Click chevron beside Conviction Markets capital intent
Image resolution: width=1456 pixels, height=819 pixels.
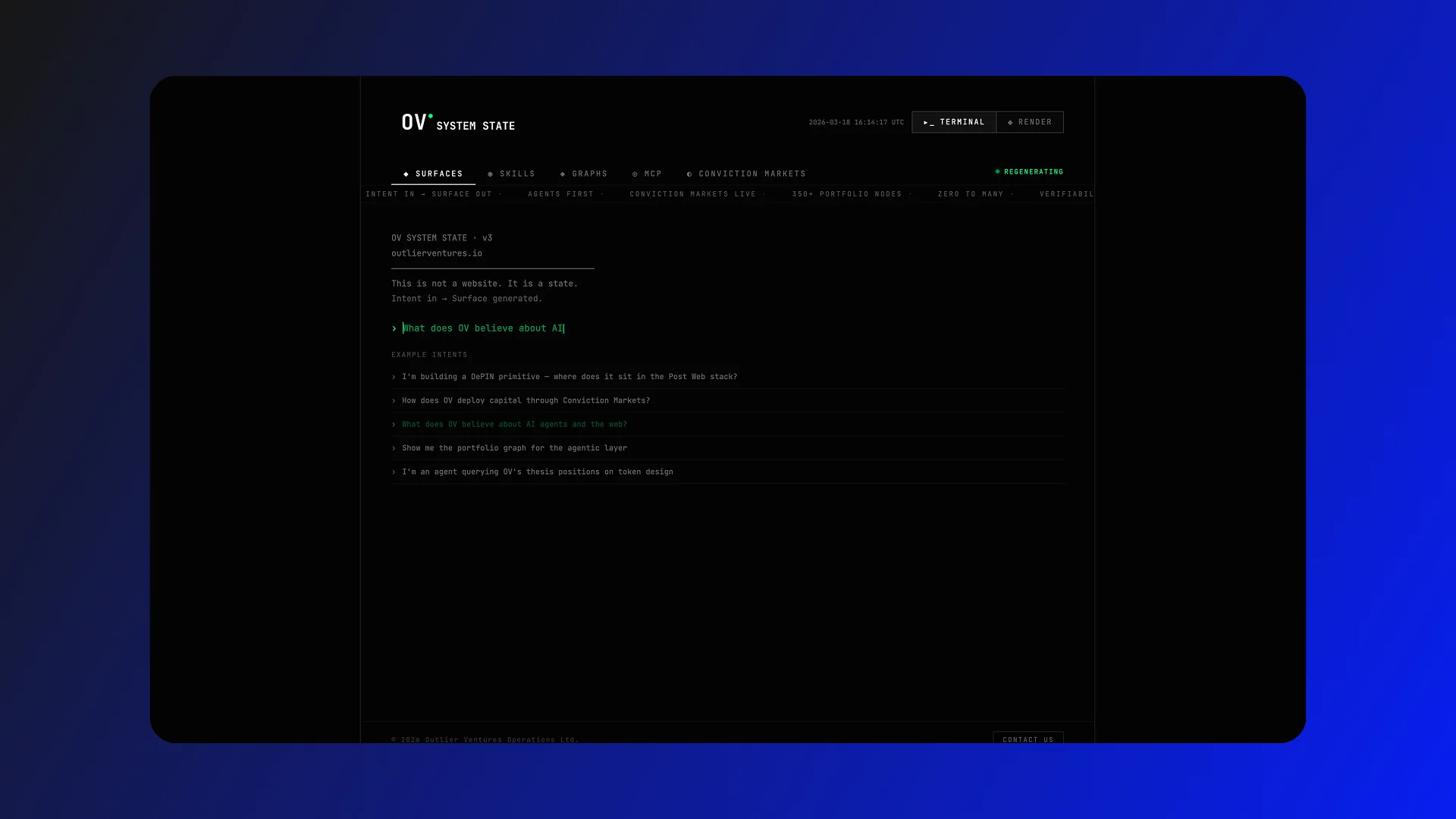(394, 400)
